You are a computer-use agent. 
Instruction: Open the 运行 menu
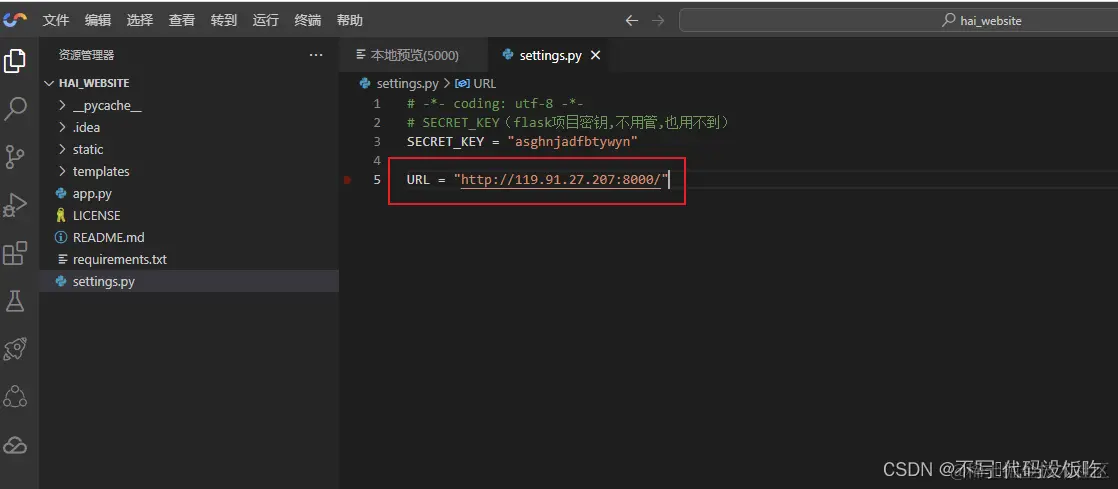pos(265,20)
